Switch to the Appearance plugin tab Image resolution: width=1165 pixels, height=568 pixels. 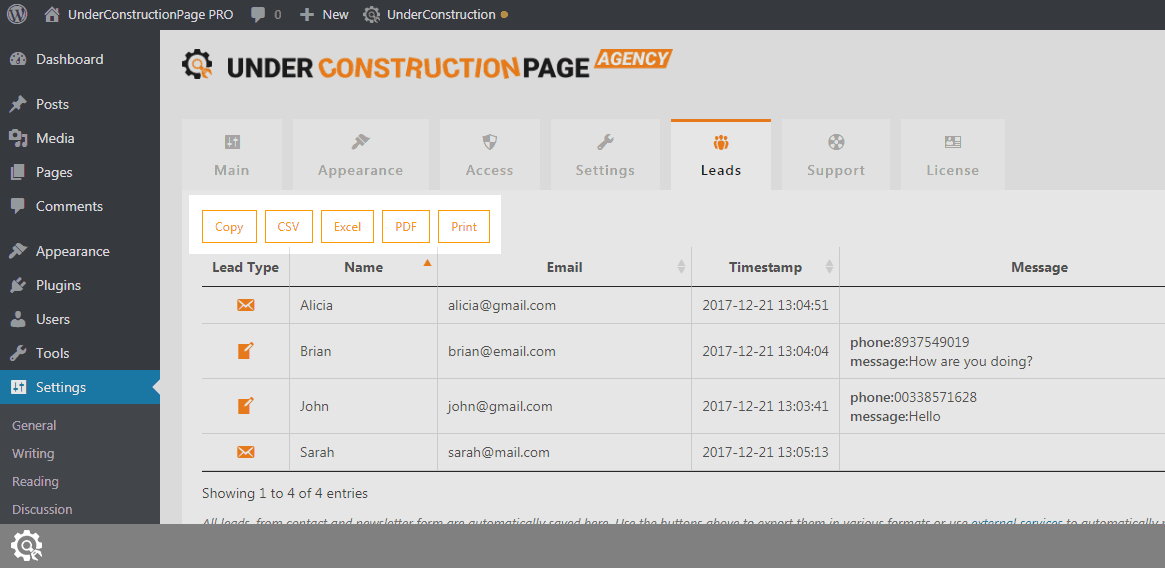tap(360, 155)
